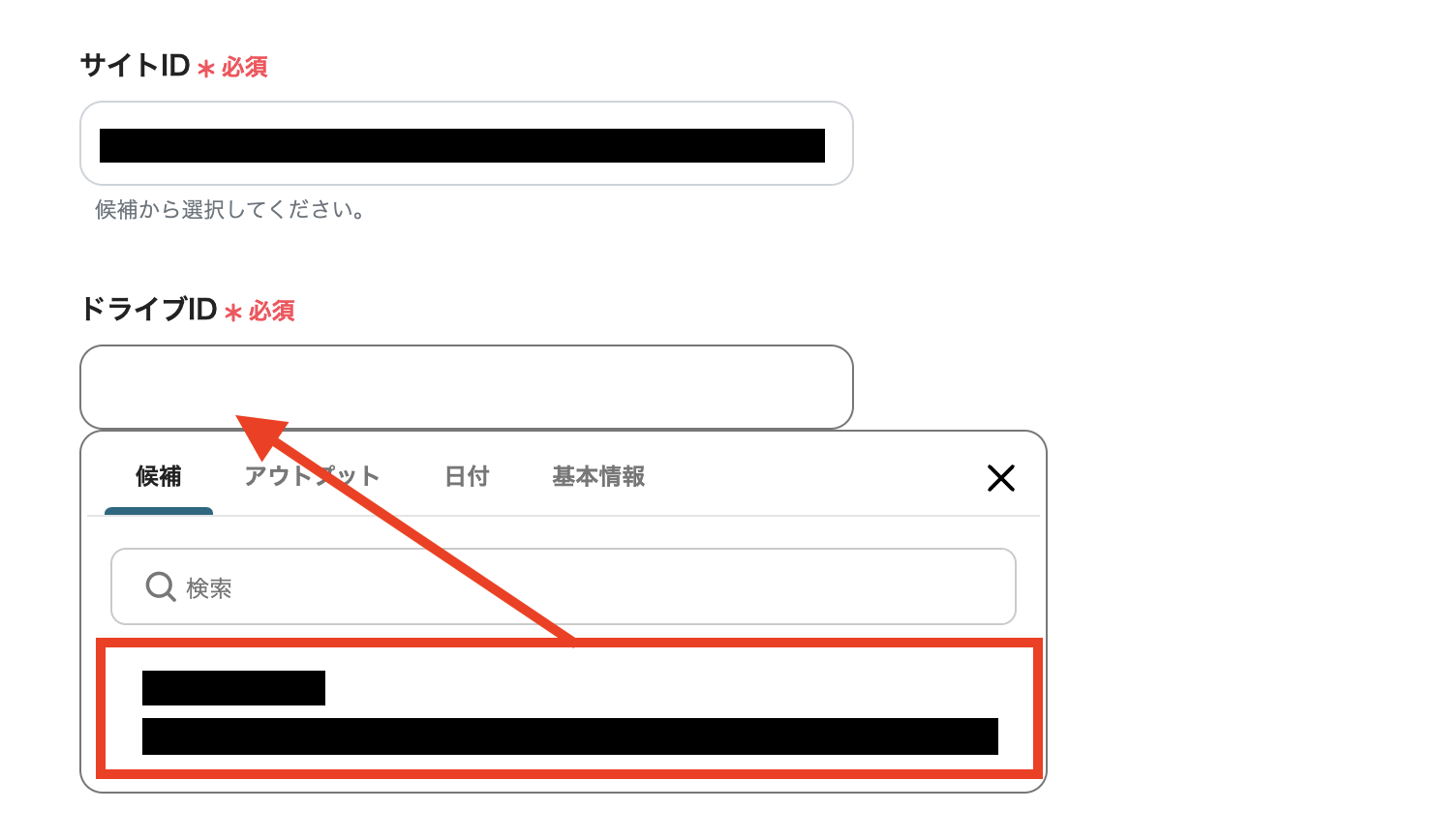Select the redacted drive ID line in the candidate row
The height and width of the screenshot is (840, 1435).
pos(570,736)
